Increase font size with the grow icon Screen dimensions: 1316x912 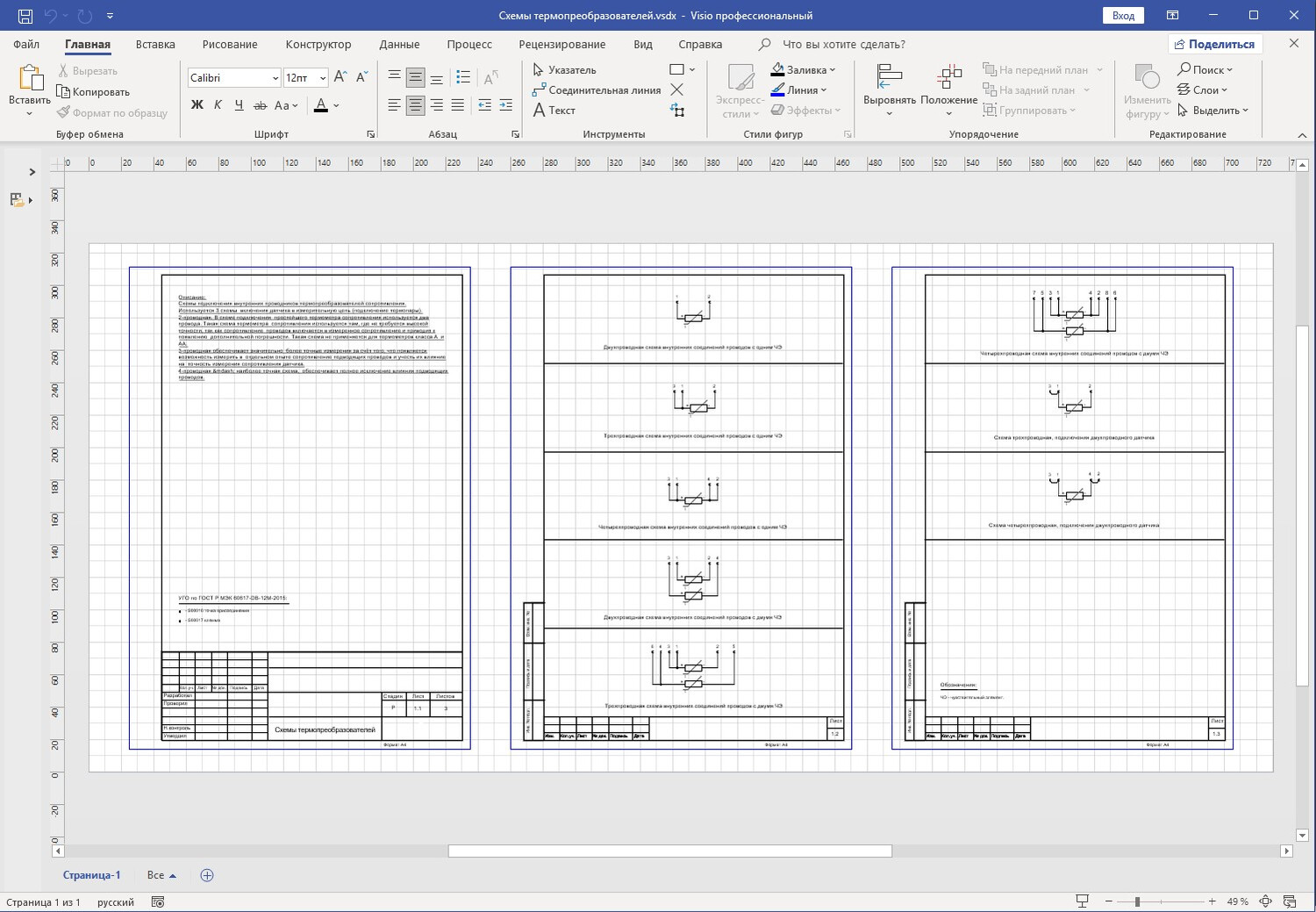tap(340, 77)
